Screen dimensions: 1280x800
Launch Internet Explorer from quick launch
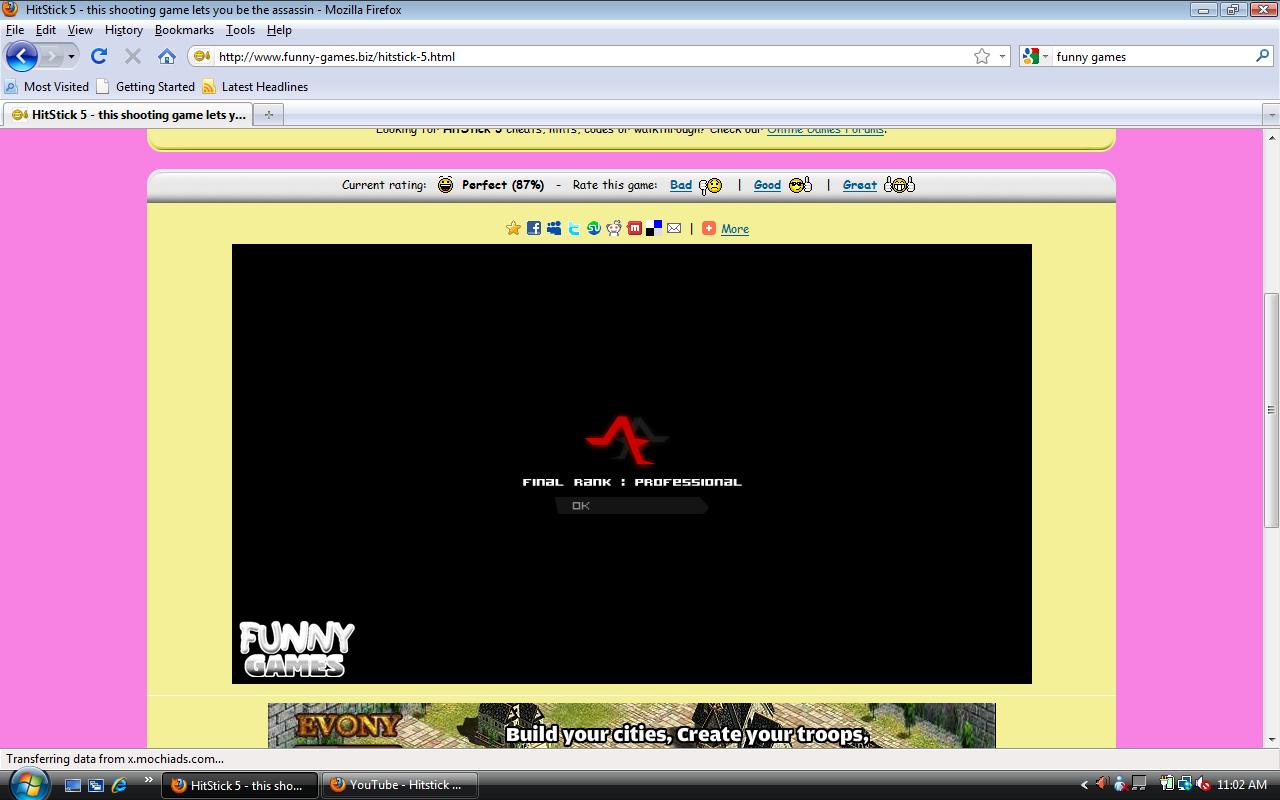(119, 785)
